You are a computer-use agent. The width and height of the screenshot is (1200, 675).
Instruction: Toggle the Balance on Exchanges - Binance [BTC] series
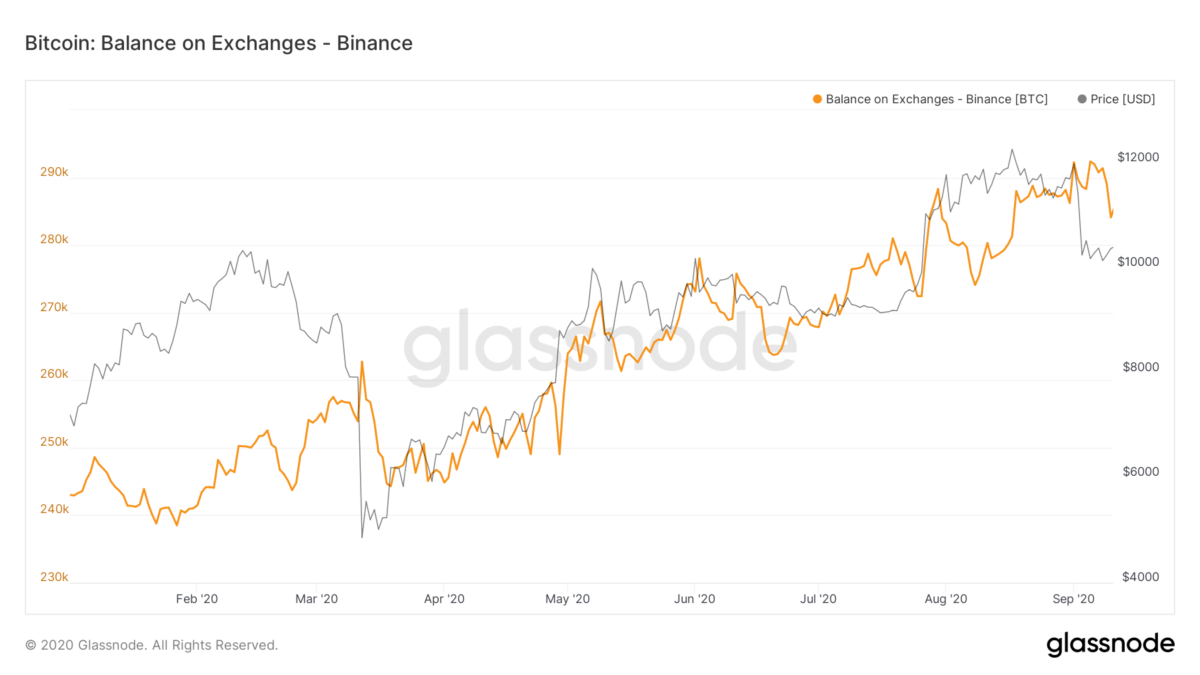[936, 99]
